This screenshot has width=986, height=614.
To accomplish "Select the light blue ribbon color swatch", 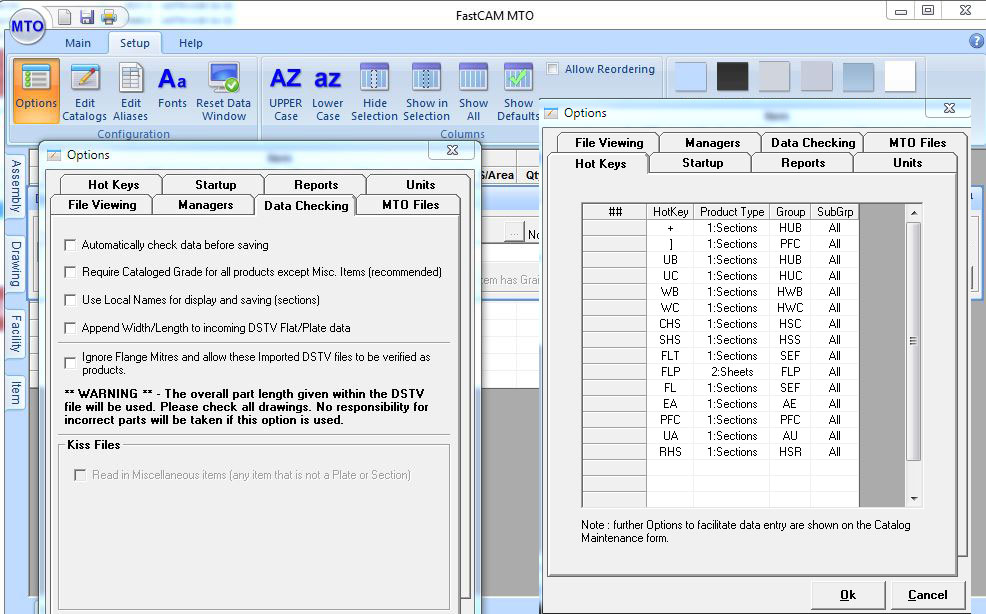I will tap(690, 77).
